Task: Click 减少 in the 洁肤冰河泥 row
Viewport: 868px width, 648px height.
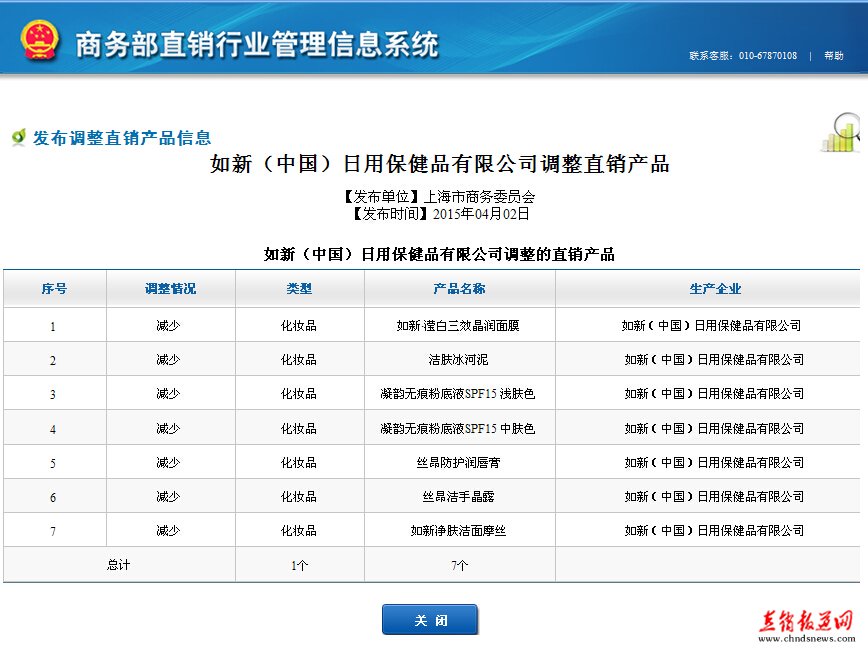Action: 168,360
